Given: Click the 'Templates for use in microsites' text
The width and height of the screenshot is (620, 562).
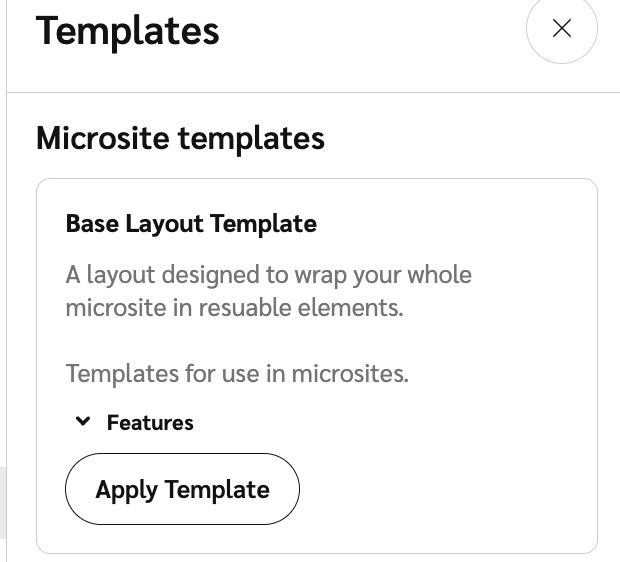Looking at the screenshot, I should point(237,374).
